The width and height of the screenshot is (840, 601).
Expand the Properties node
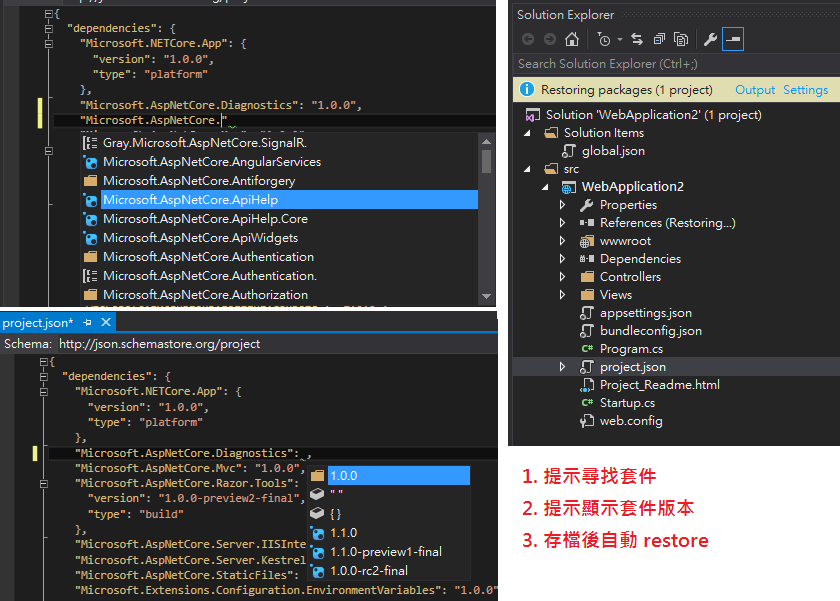click(562, 205)
